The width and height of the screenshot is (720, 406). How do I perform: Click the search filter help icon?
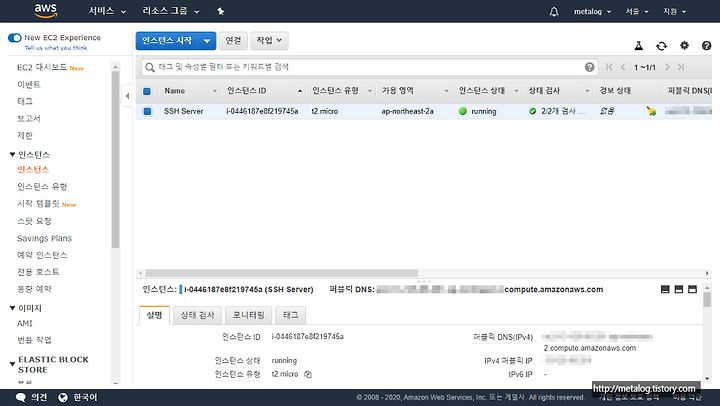tap(590, 67)
